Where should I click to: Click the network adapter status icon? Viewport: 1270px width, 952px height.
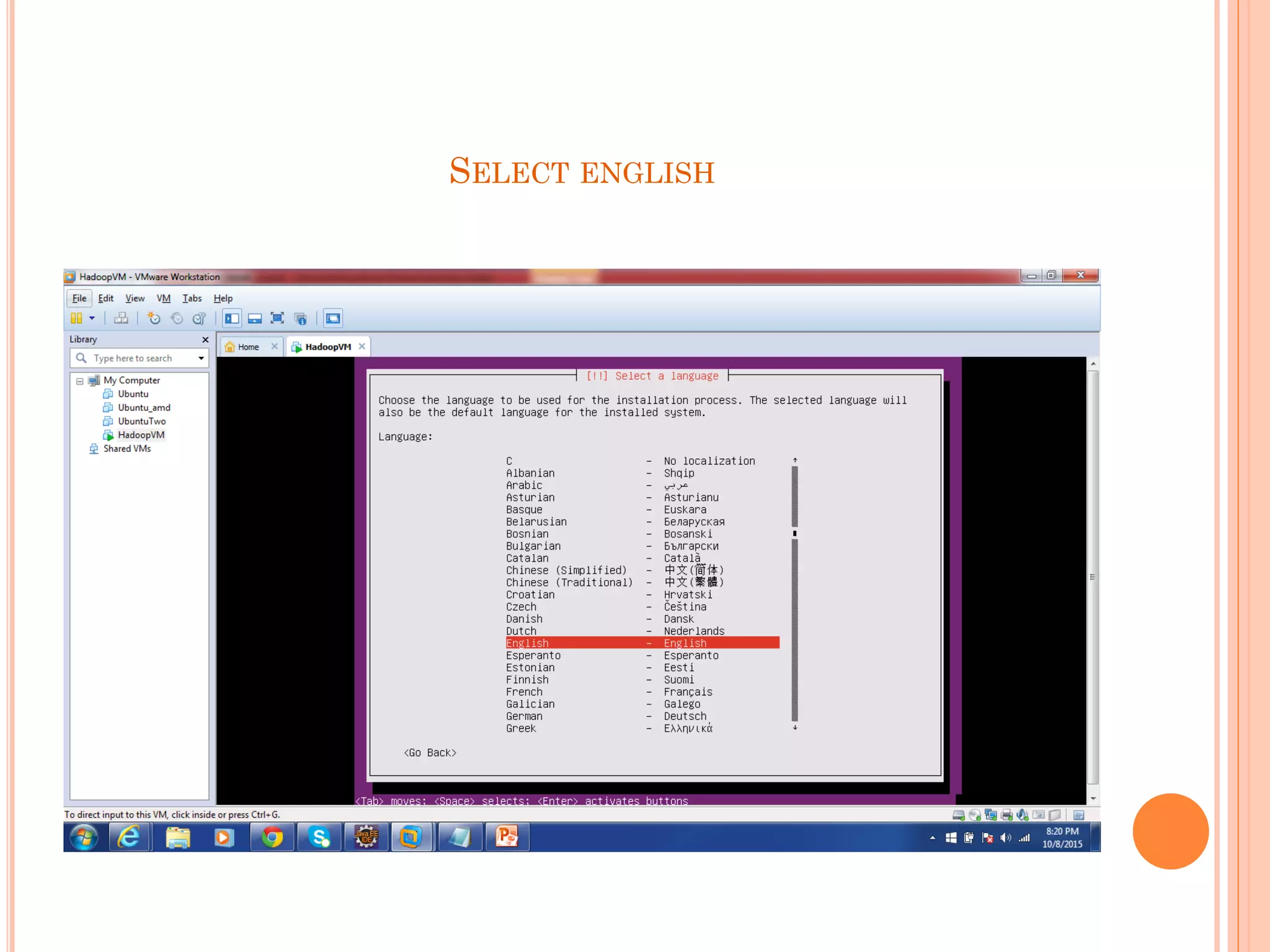click(991, 815)
